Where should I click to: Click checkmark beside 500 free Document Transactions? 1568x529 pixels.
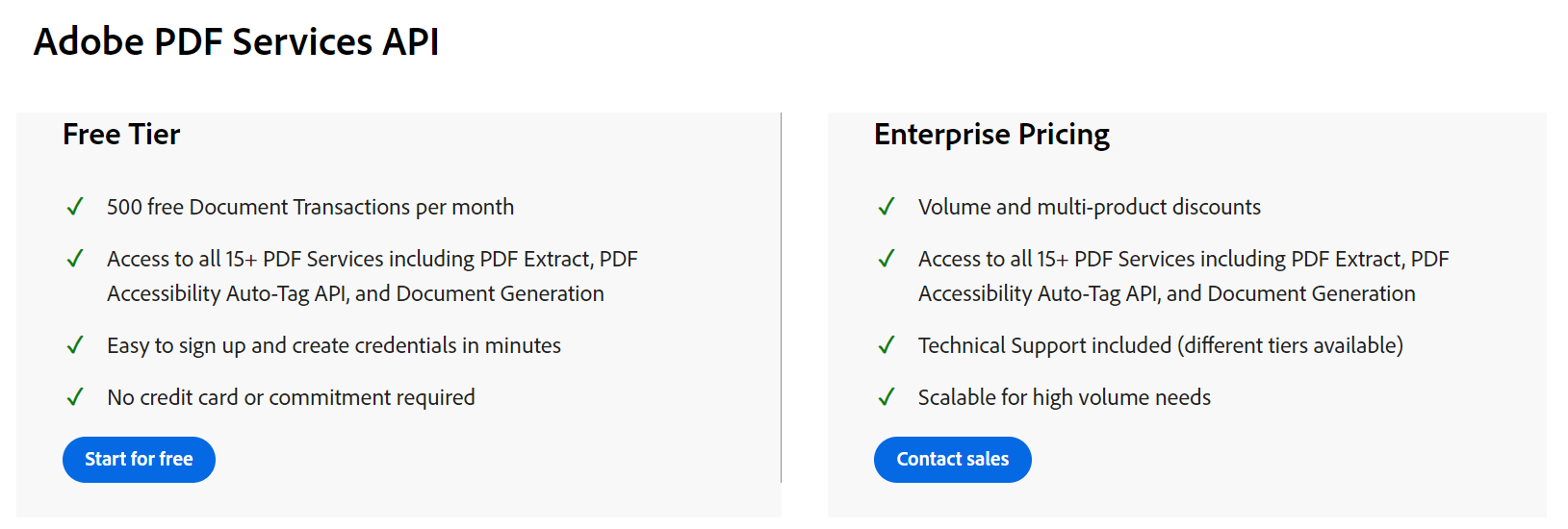75,207
